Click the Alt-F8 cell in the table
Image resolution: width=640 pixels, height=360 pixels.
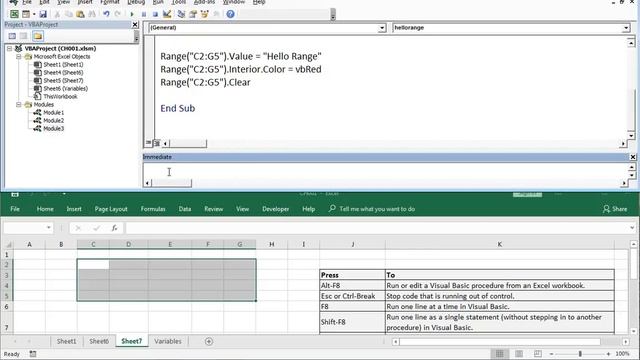tap(352, 285)
